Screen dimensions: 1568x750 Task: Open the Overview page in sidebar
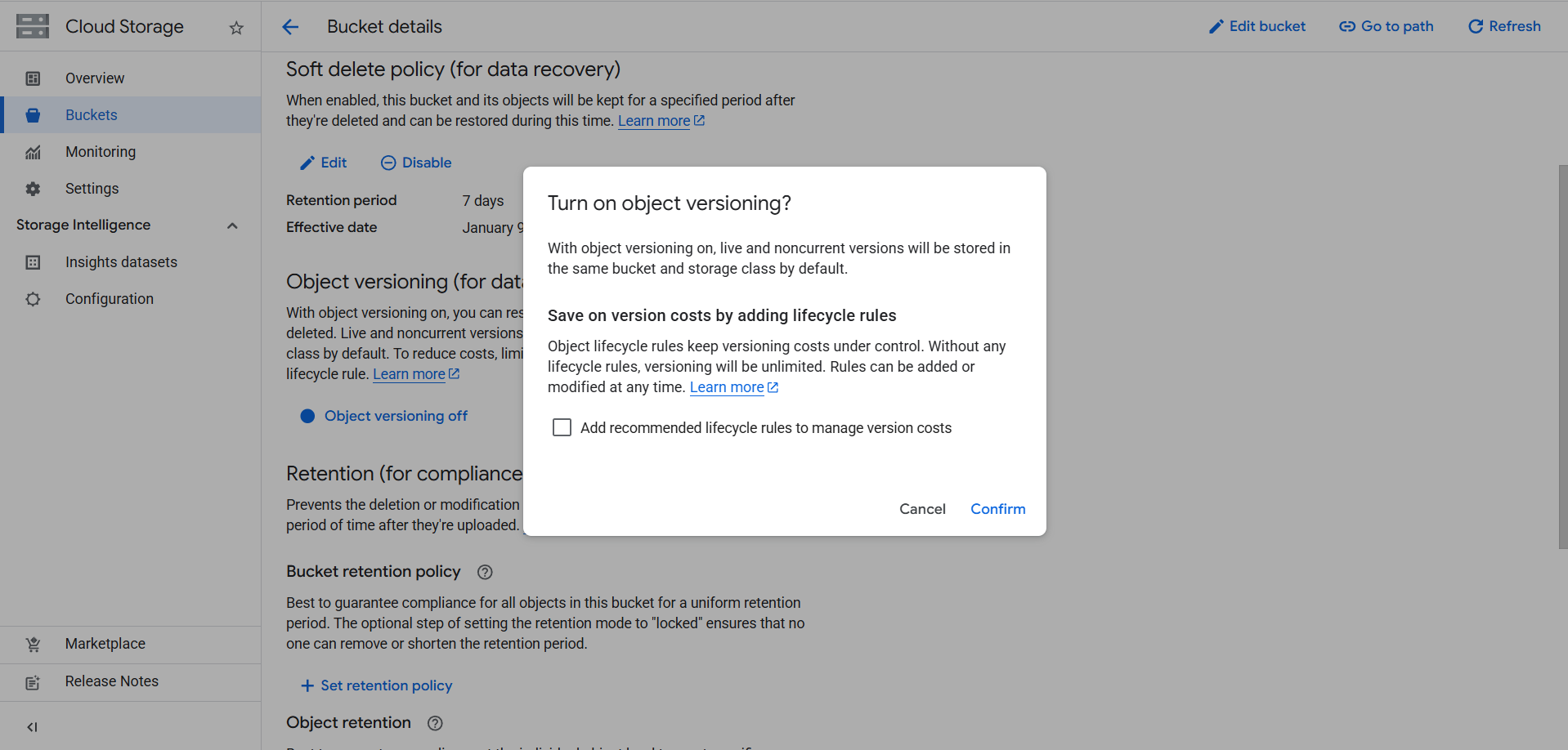(x=95, y=78)
